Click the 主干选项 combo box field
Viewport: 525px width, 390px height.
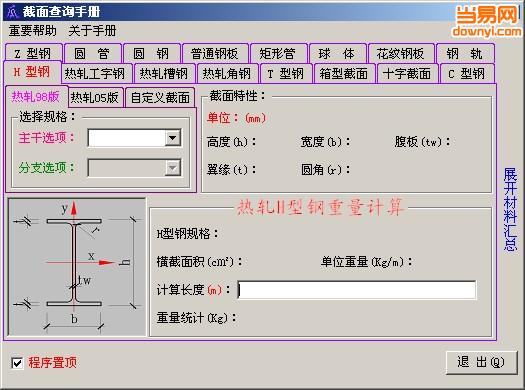click(x=135, y=138)
